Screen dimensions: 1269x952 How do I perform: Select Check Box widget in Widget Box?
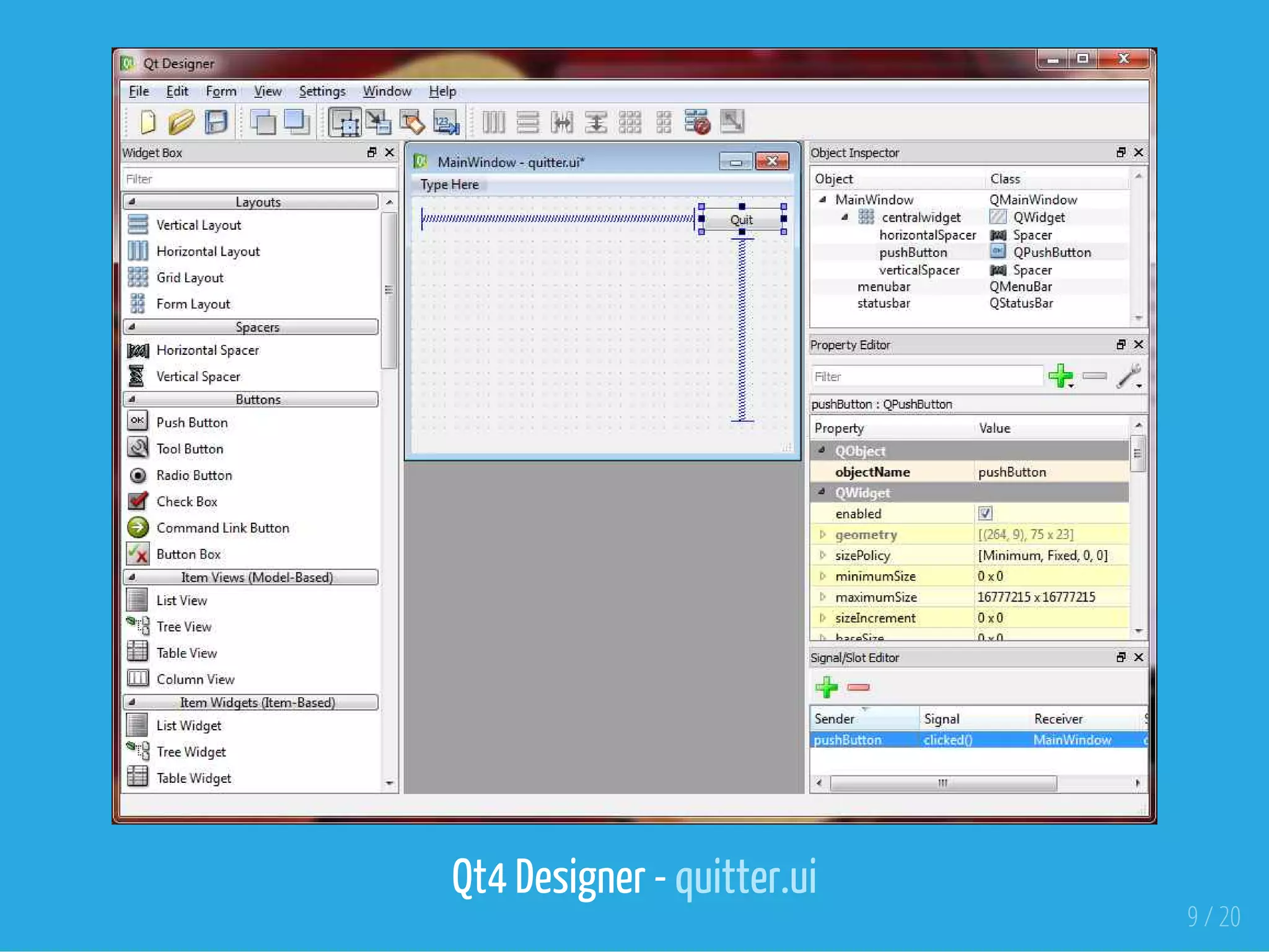pyautogui.click(x=187, y=502)
